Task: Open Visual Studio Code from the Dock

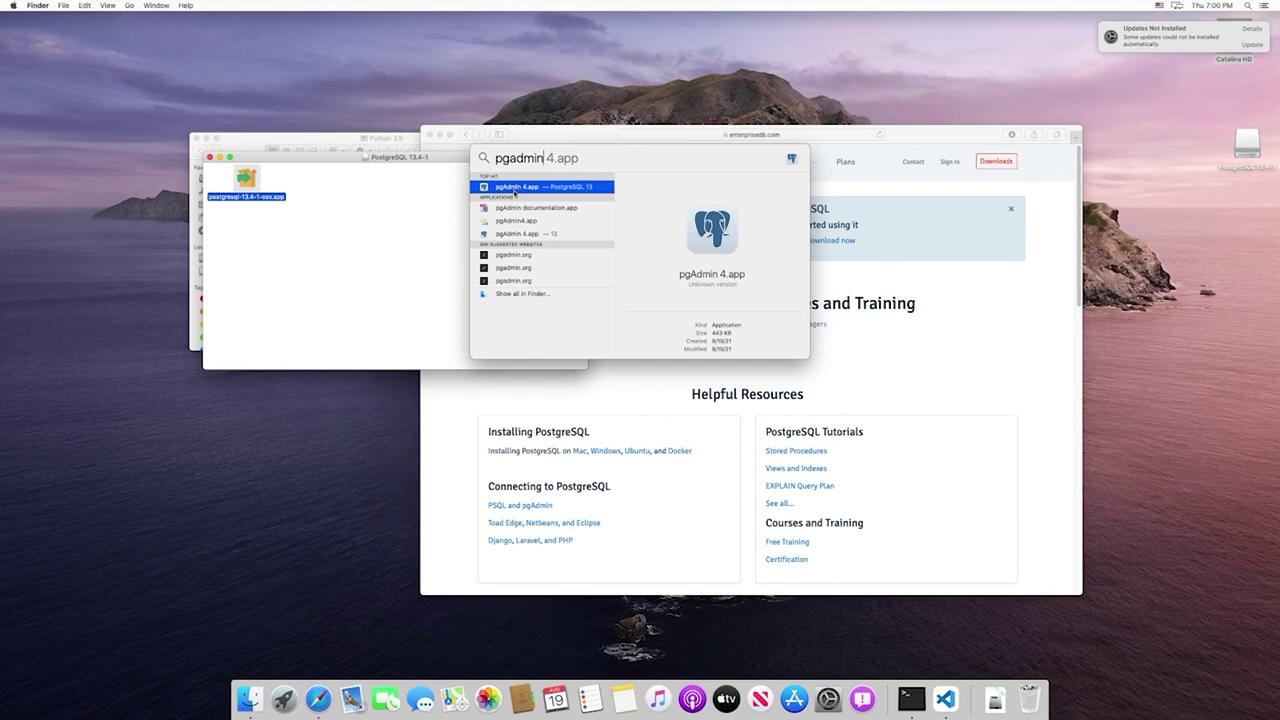Action: pos(945,699)
